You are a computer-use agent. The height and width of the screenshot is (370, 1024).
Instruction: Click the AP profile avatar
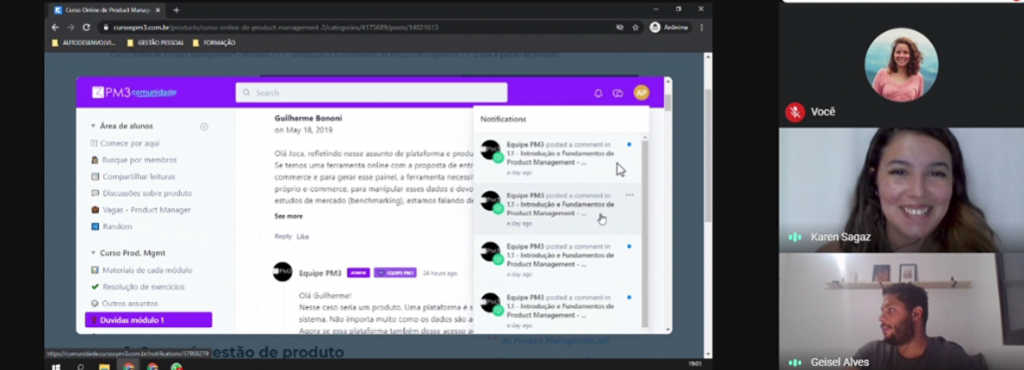click(x=641, y=93)
